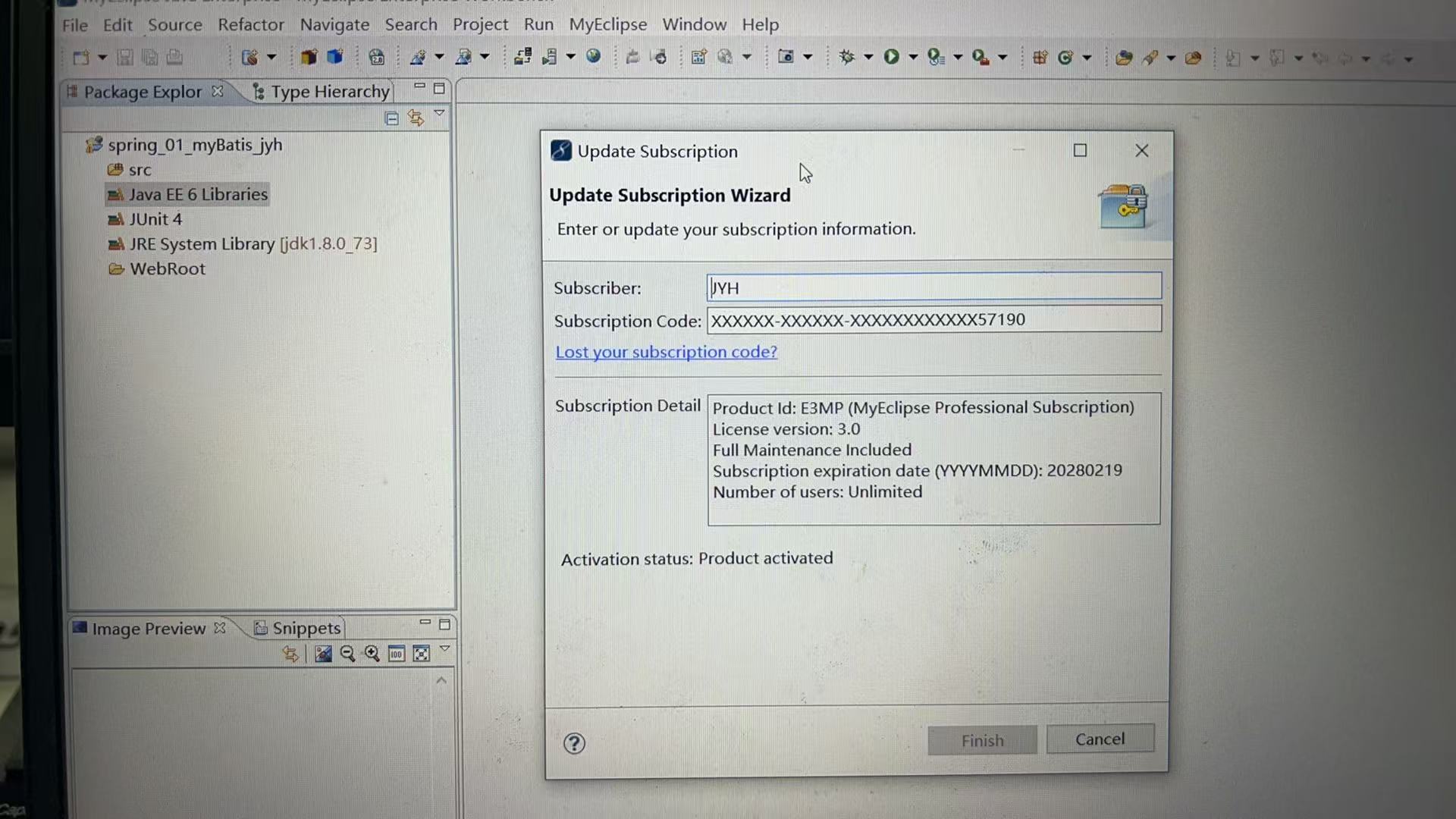Zoom out in the Image Preview toolbar

click(347, 654)
